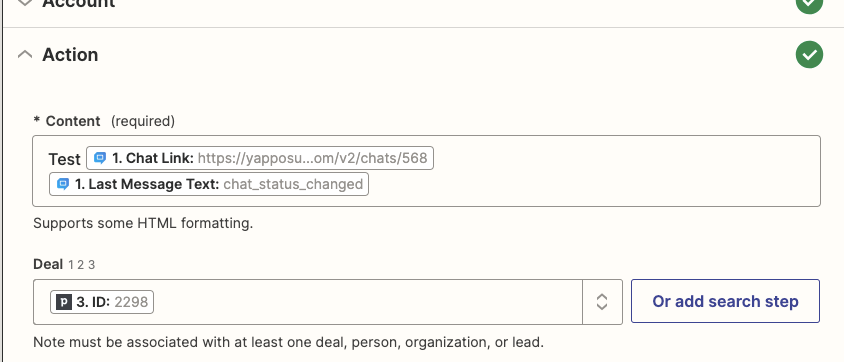Click the chat icon in the Chat Link pill
The width and height of the screenshot is (844, 362).
pos(100,158)
